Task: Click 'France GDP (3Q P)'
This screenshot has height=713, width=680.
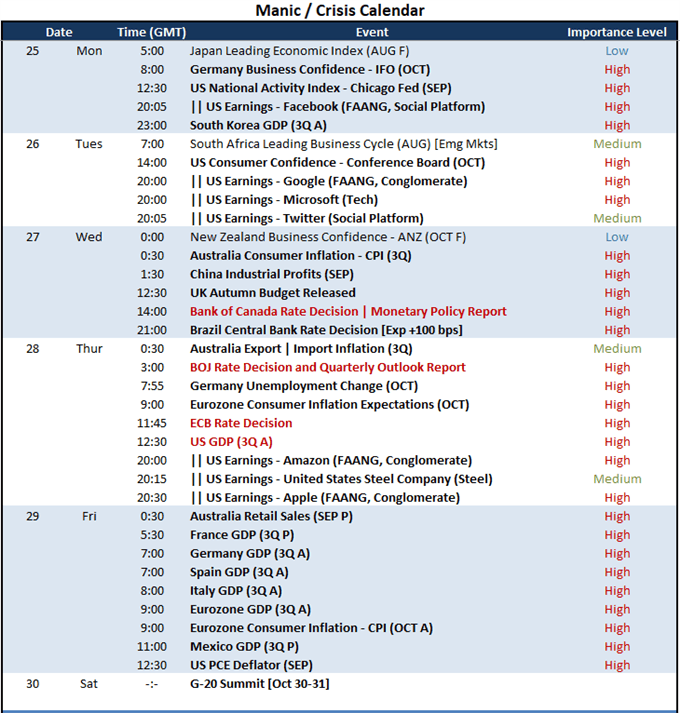Action: point(242,536)
